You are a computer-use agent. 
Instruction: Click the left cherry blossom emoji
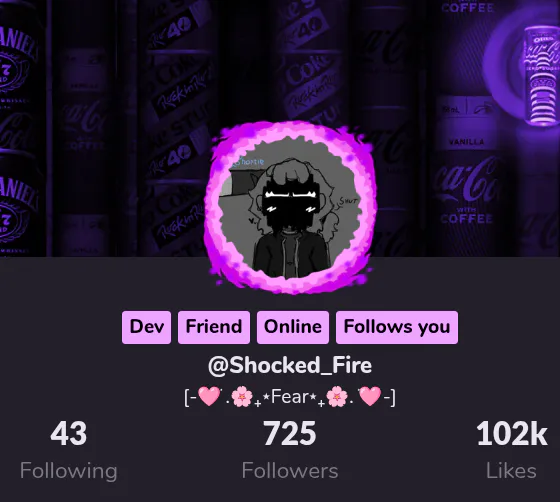[x=242, y=397]
